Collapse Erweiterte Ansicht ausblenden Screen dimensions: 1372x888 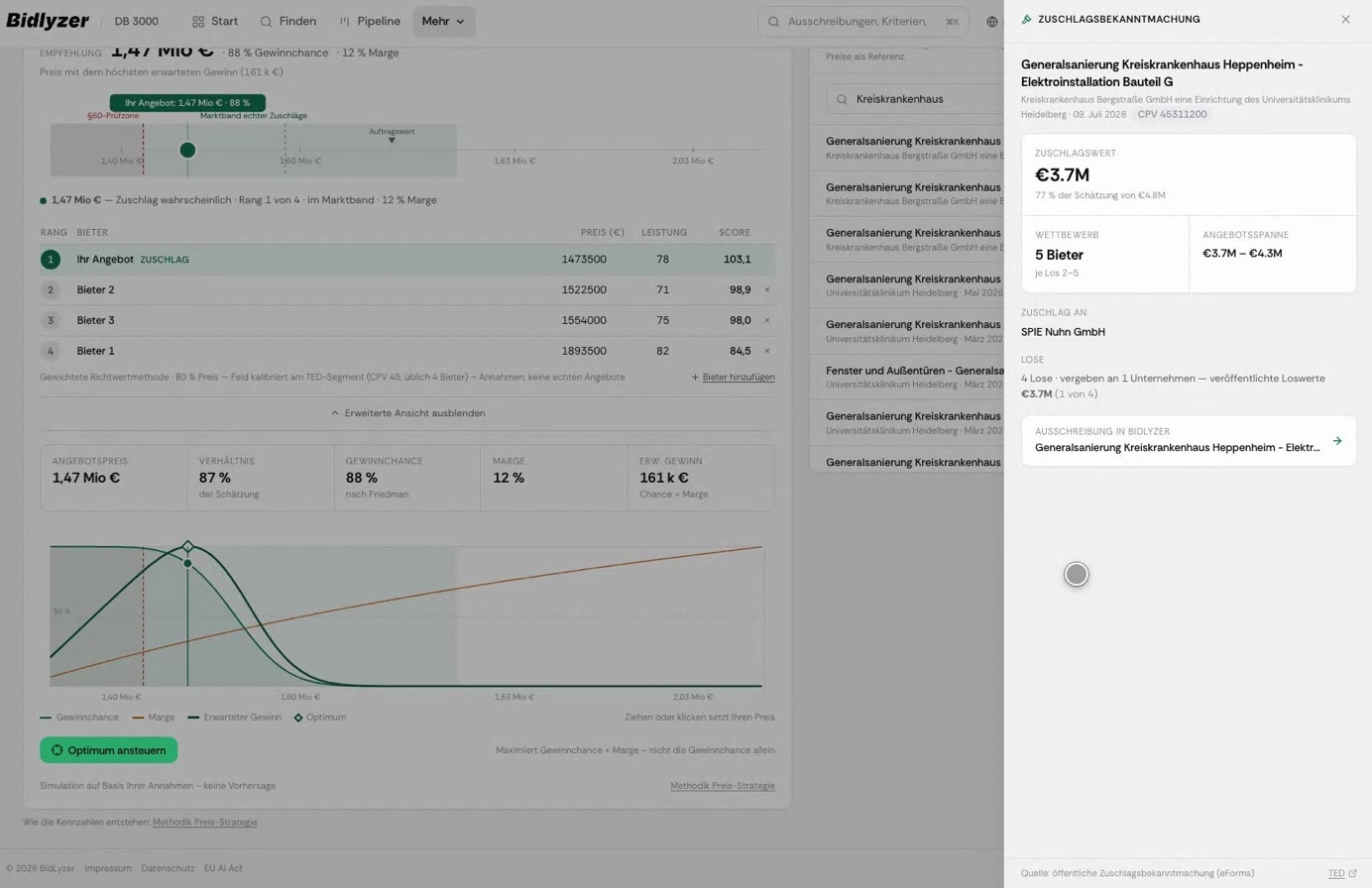pos(407,413)
